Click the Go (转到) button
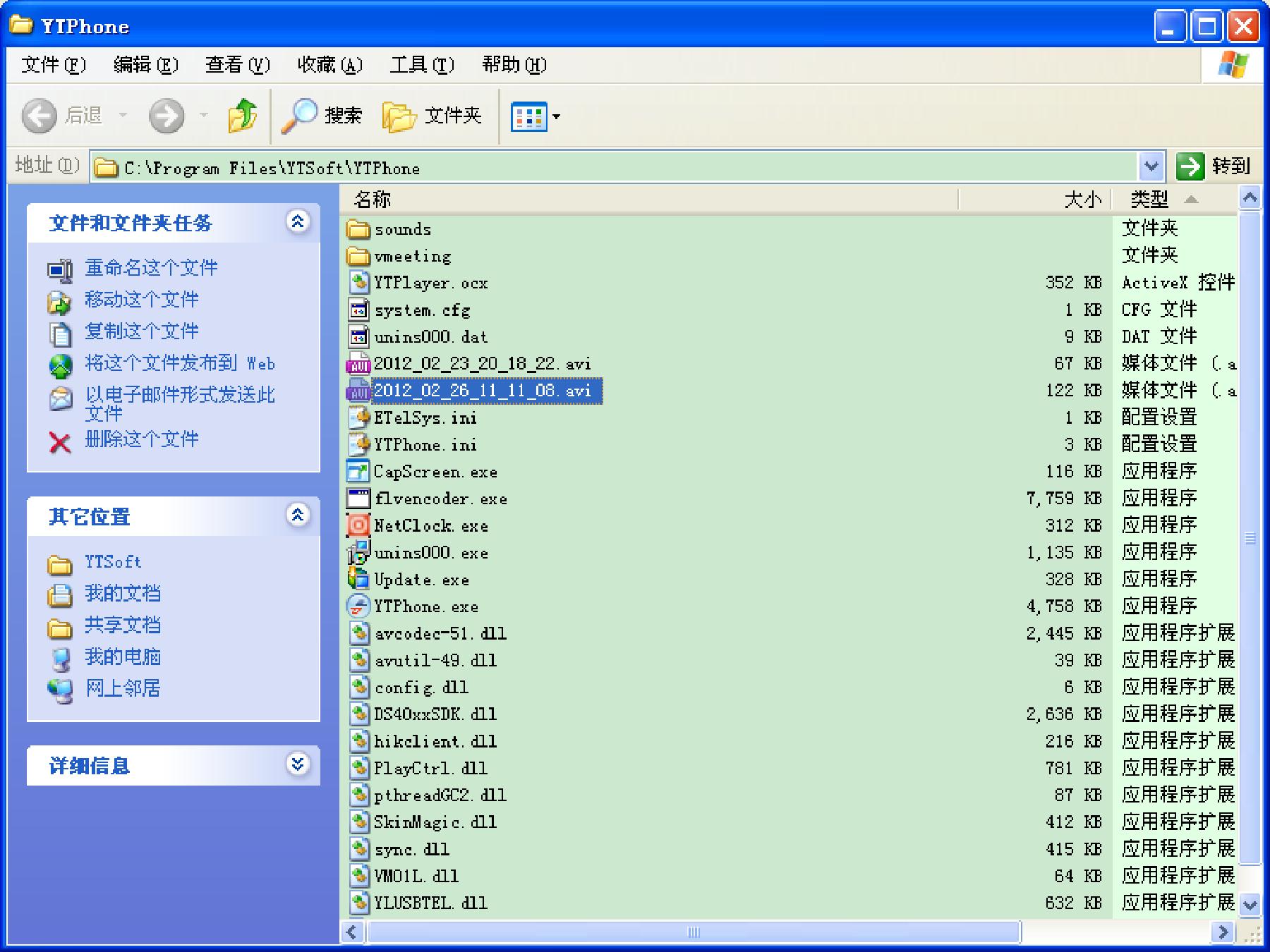 (1213, 166)
